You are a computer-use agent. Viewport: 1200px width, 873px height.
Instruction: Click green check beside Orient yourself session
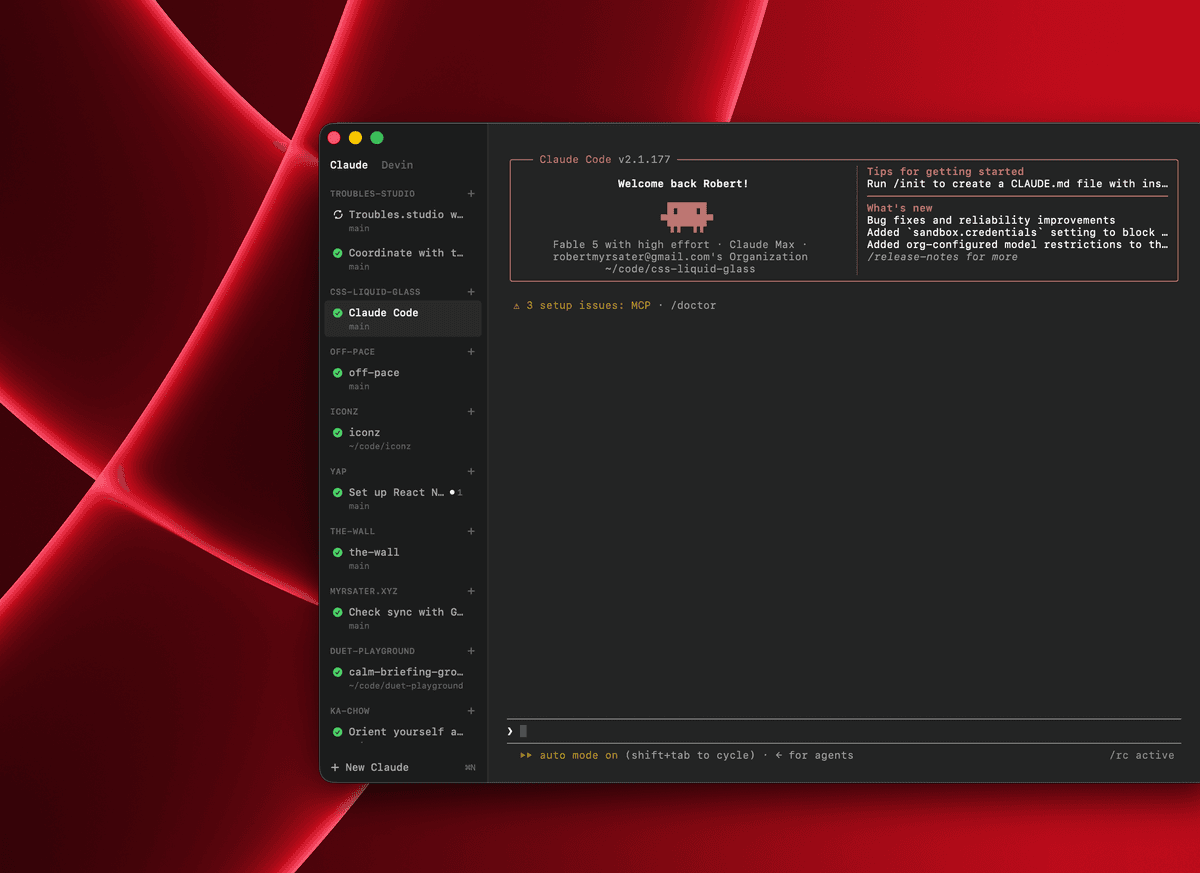tap(338, 732)
